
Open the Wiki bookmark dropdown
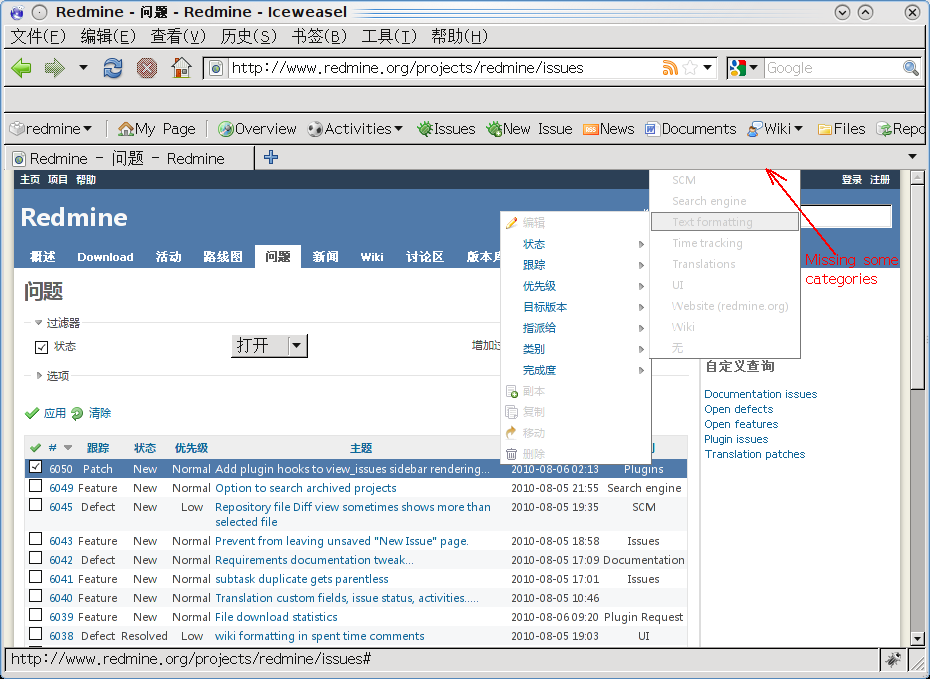[775, 129]
